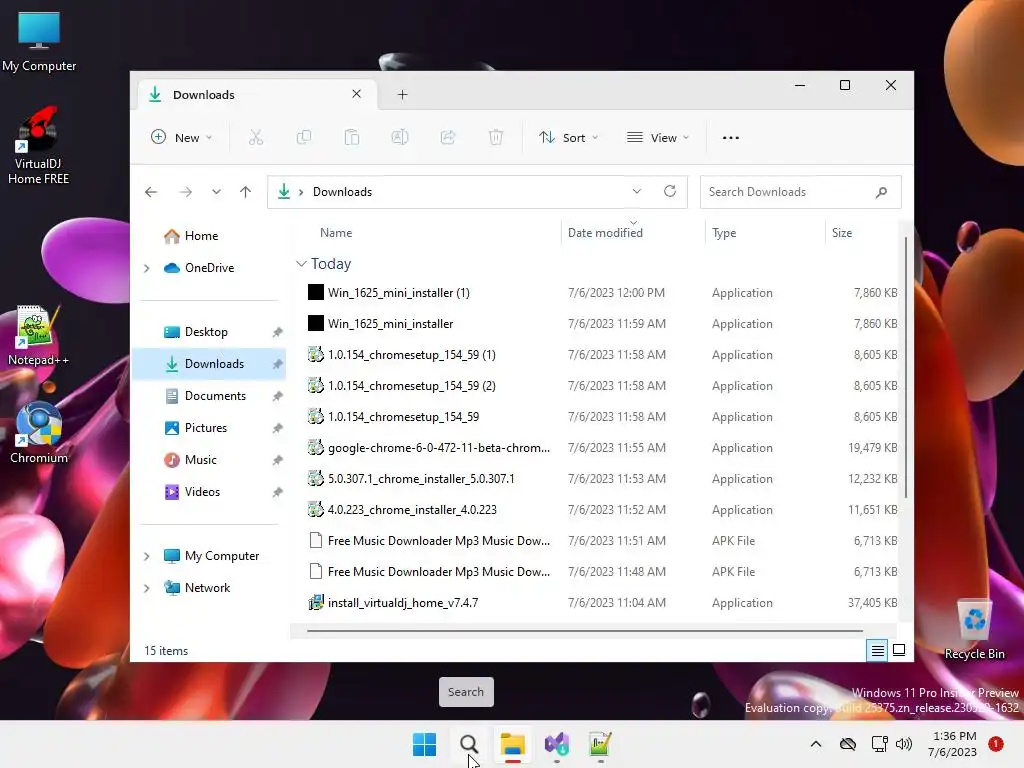1024x768 pixels.
Task: Click the taskbar Search magnifier
Action: point(469,744)
